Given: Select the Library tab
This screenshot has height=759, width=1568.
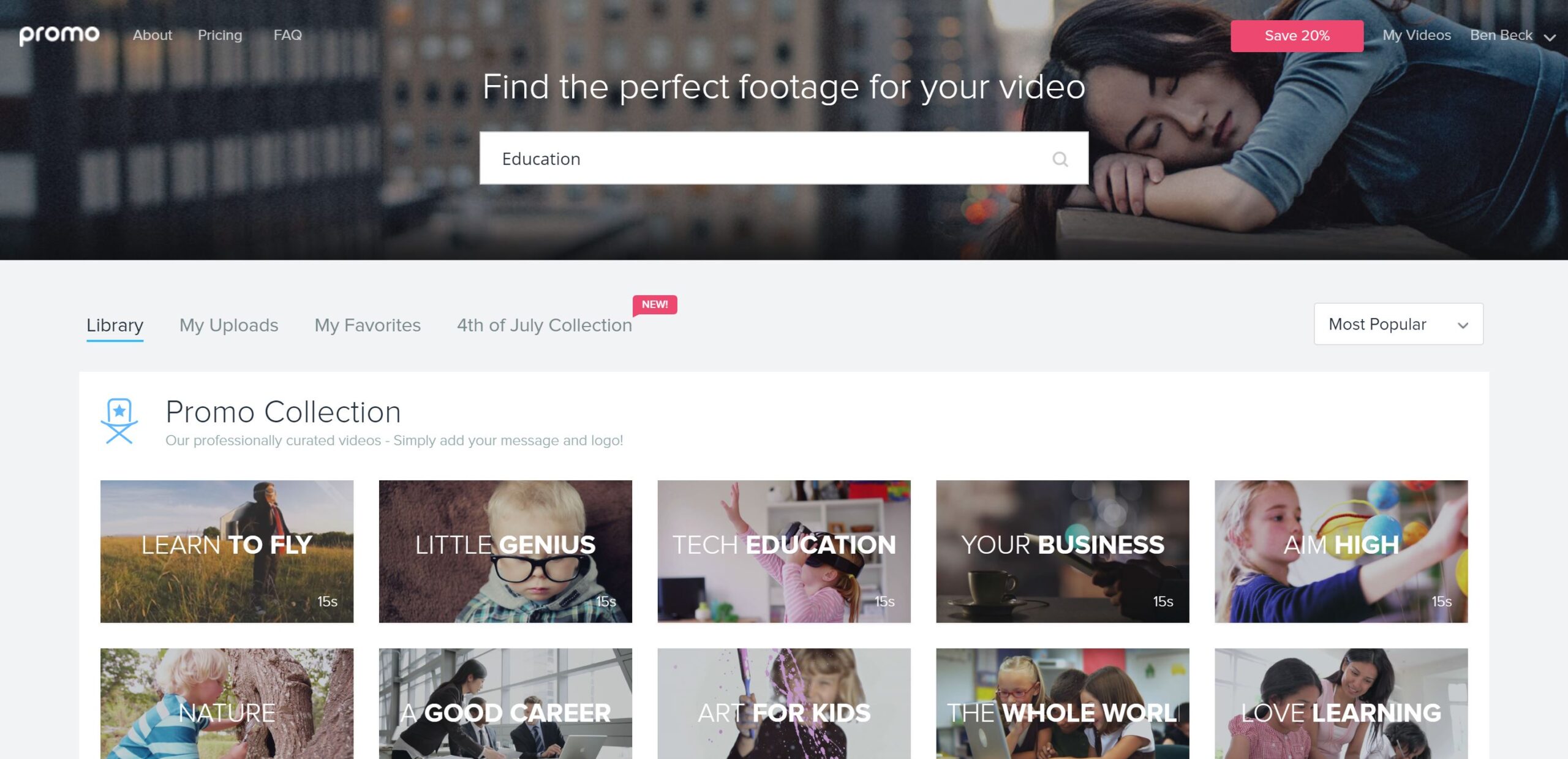Looking at the screenshot, I should [114, 324].
